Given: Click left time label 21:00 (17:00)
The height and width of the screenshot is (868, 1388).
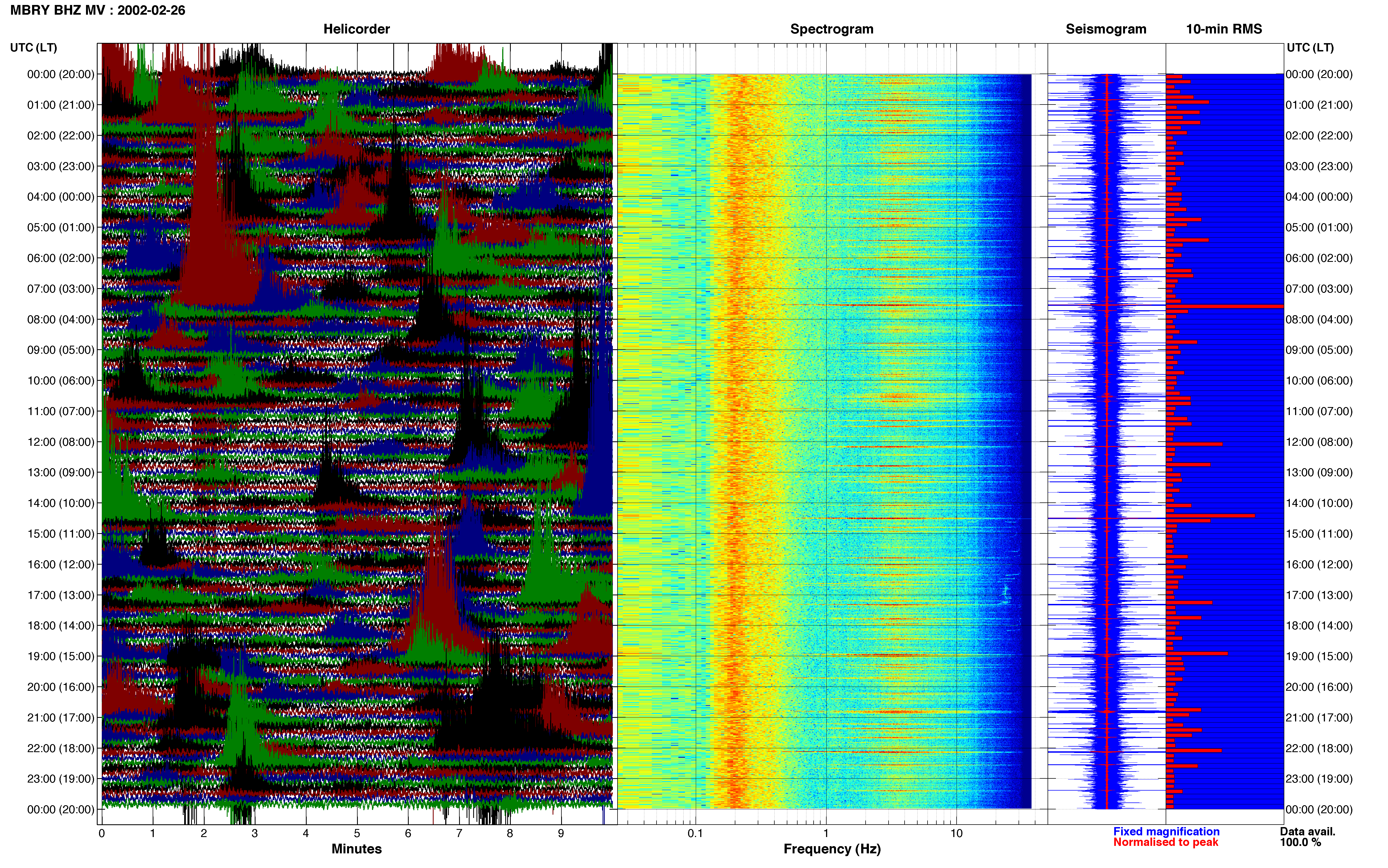Looking at the screenshot, I should (x=61, y=718).
